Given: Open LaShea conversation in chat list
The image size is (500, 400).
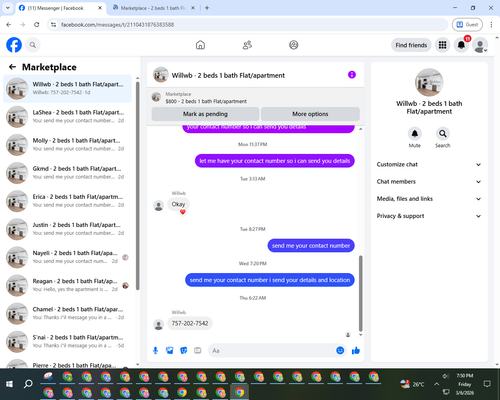Looking at the screenshot, I should [68, 117].
